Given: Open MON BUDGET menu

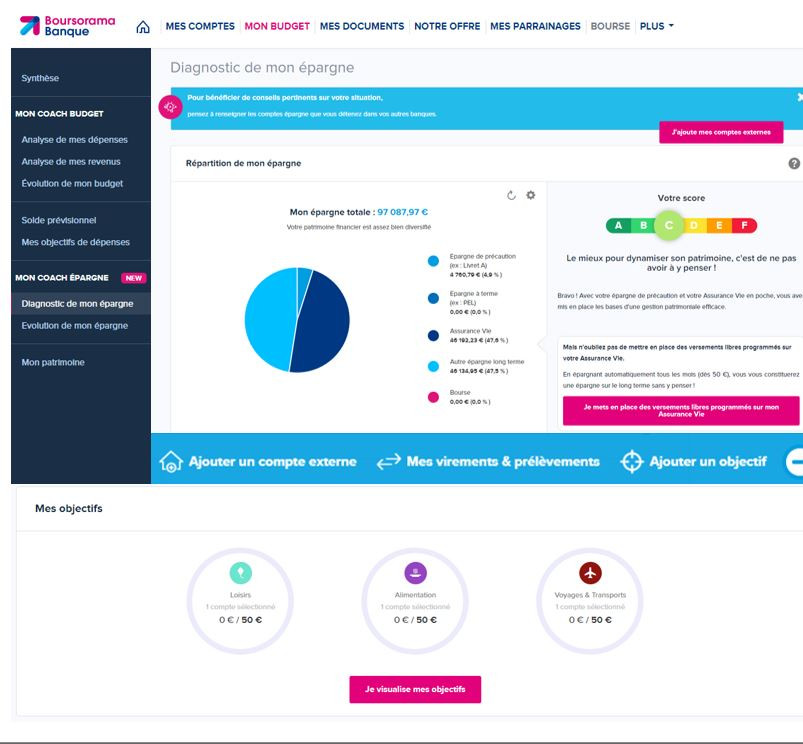Looking at the screenshot, I should pyautogui.click(x=277, y=26).
